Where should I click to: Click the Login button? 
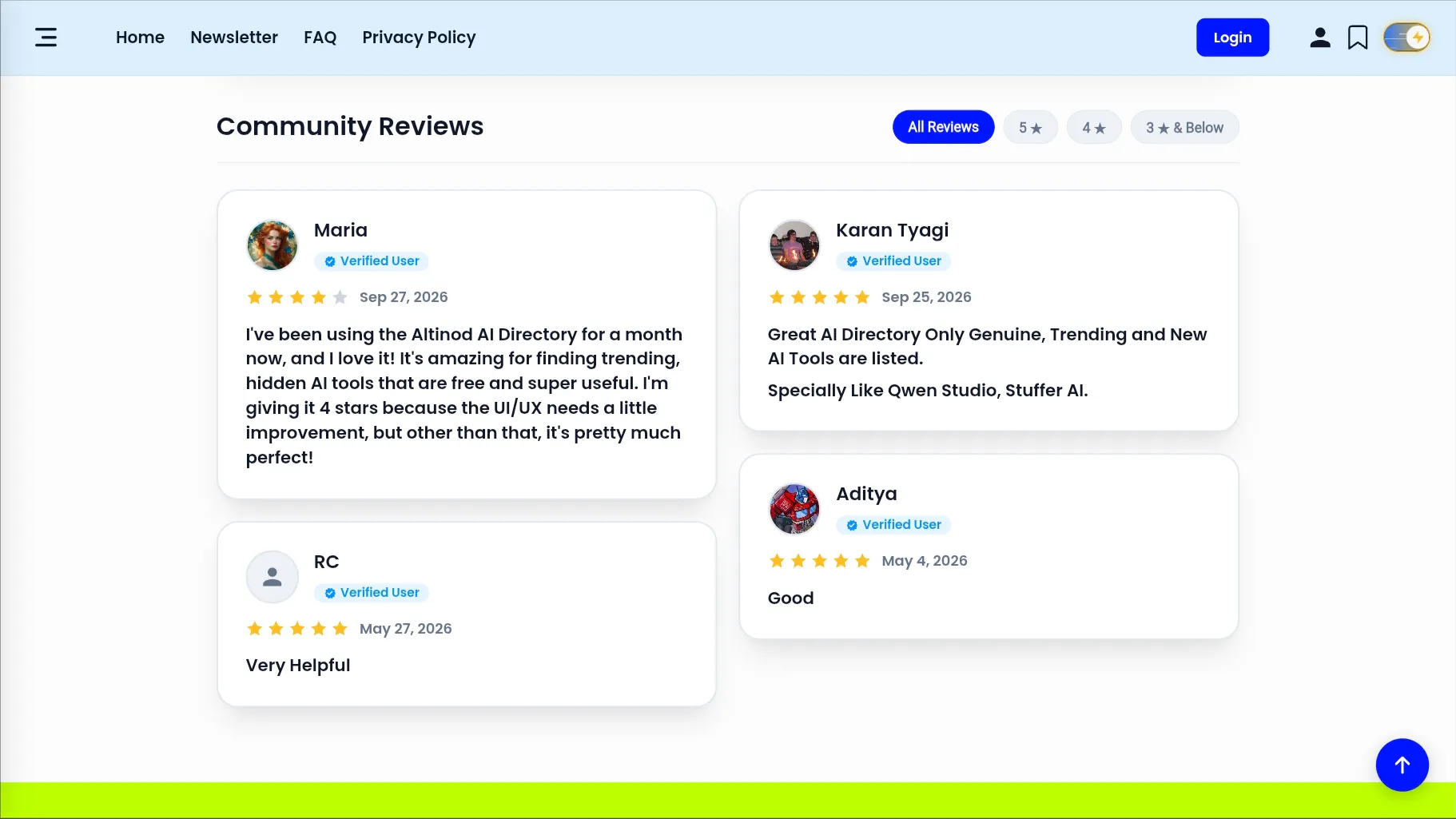pyautogui.click(x=1232, y=38)
